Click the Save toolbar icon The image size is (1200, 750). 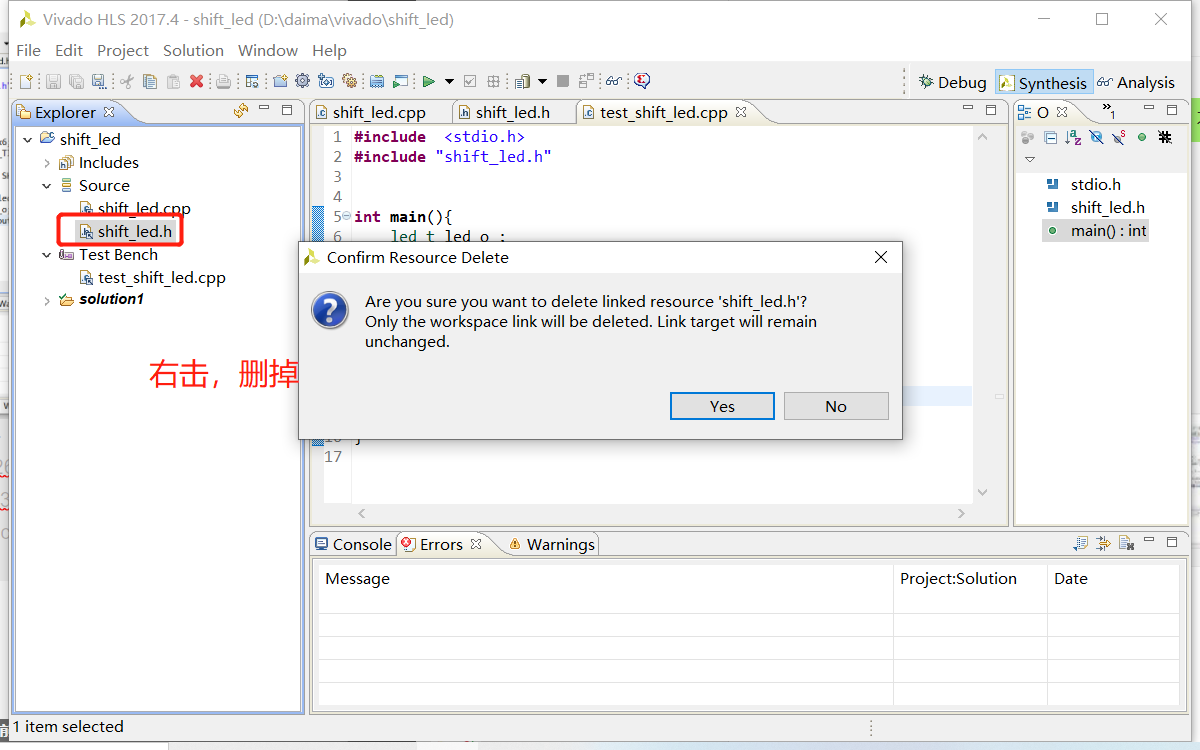click(x=53, y=81)
